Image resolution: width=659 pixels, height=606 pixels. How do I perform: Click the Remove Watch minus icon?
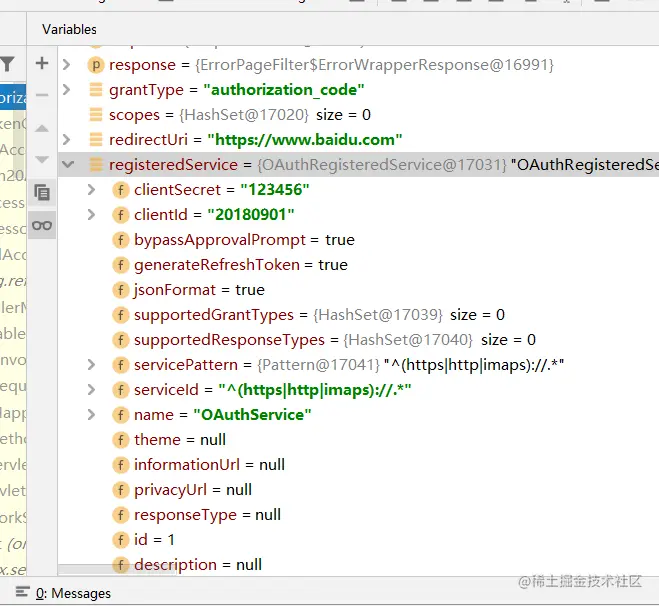click(x=42, y=95)
